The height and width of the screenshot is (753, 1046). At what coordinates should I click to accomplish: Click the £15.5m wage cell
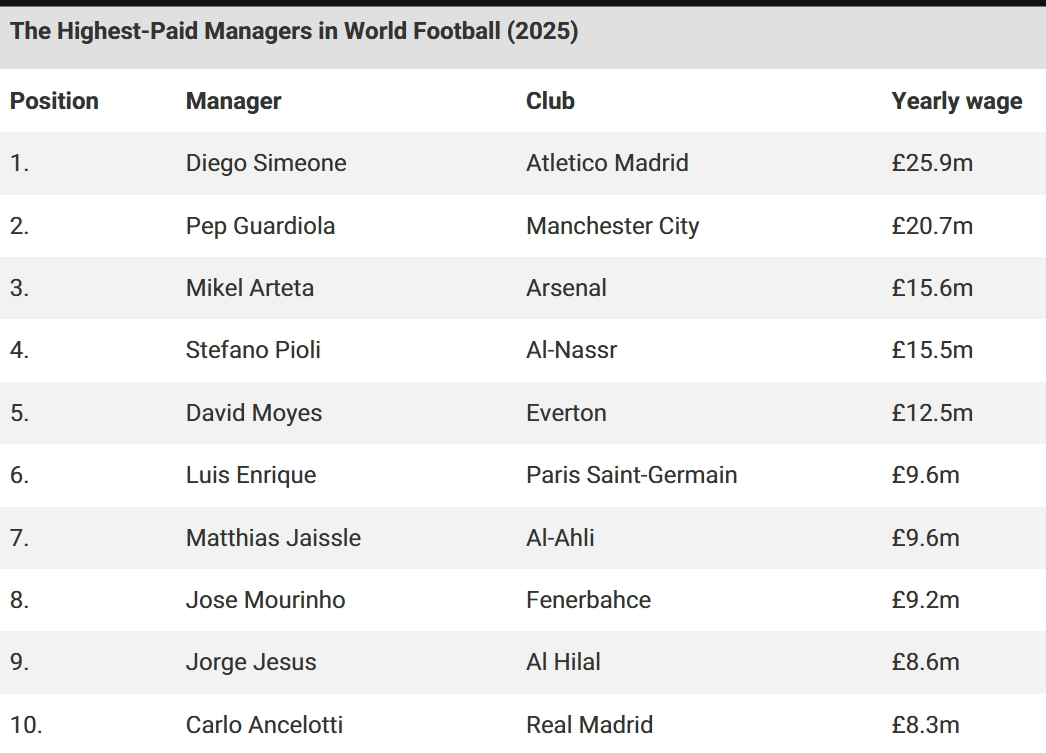tap(932, 350)
